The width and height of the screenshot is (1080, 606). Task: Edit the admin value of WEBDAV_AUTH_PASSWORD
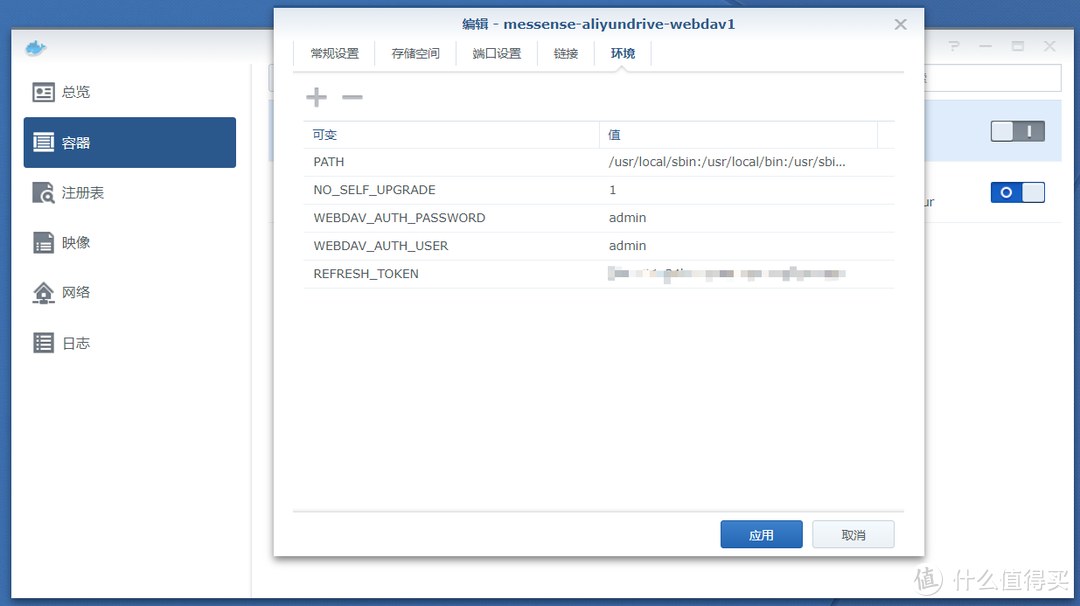click(x=627, y=218)
